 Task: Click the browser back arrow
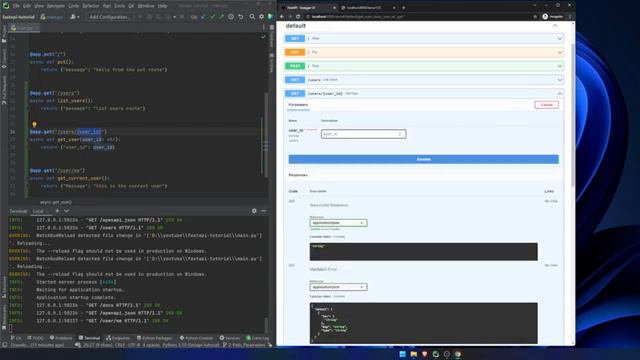point(282,17)
